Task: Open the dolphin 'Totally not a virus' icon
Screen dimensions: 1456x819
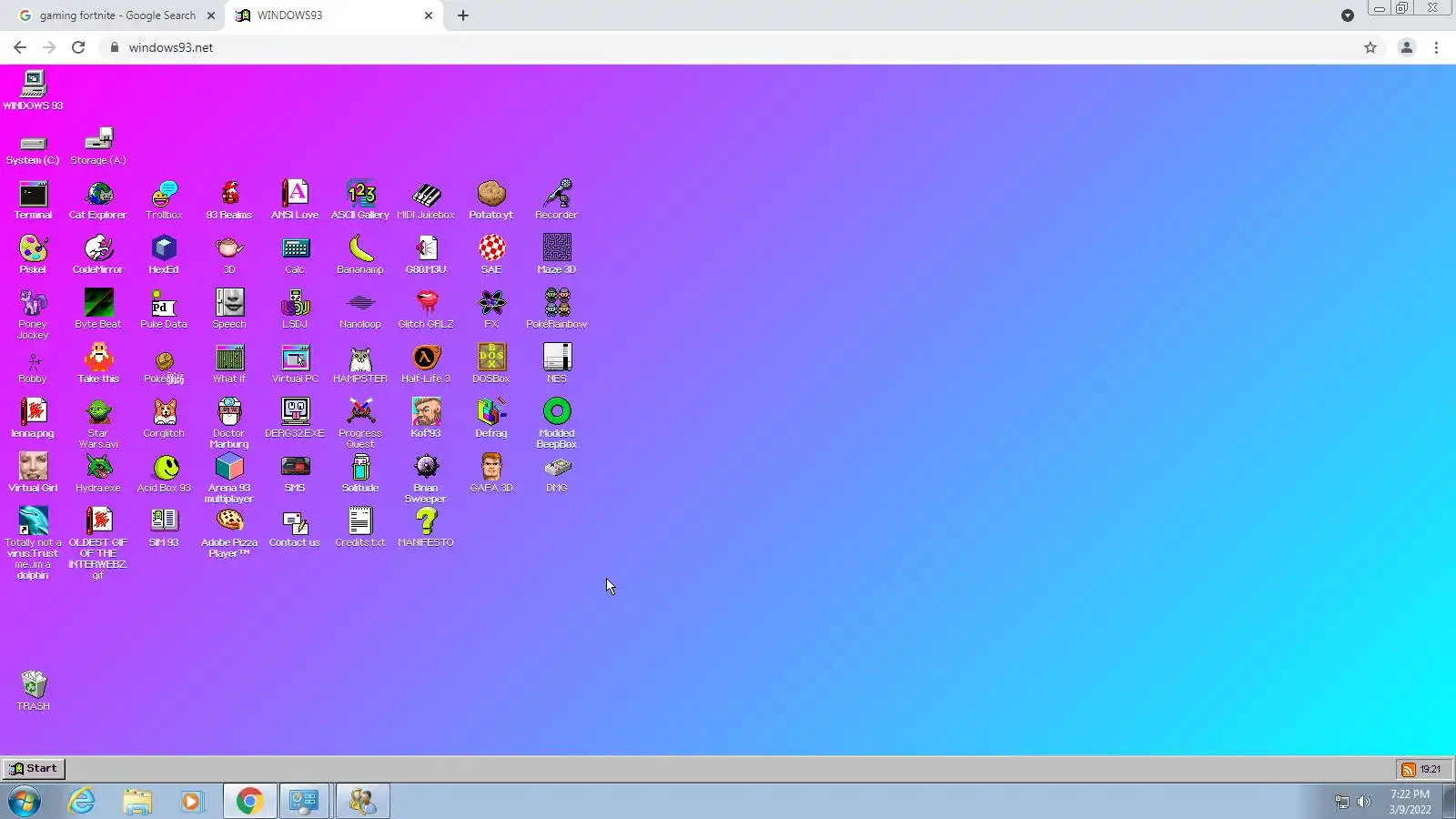Action: point(33,543)
